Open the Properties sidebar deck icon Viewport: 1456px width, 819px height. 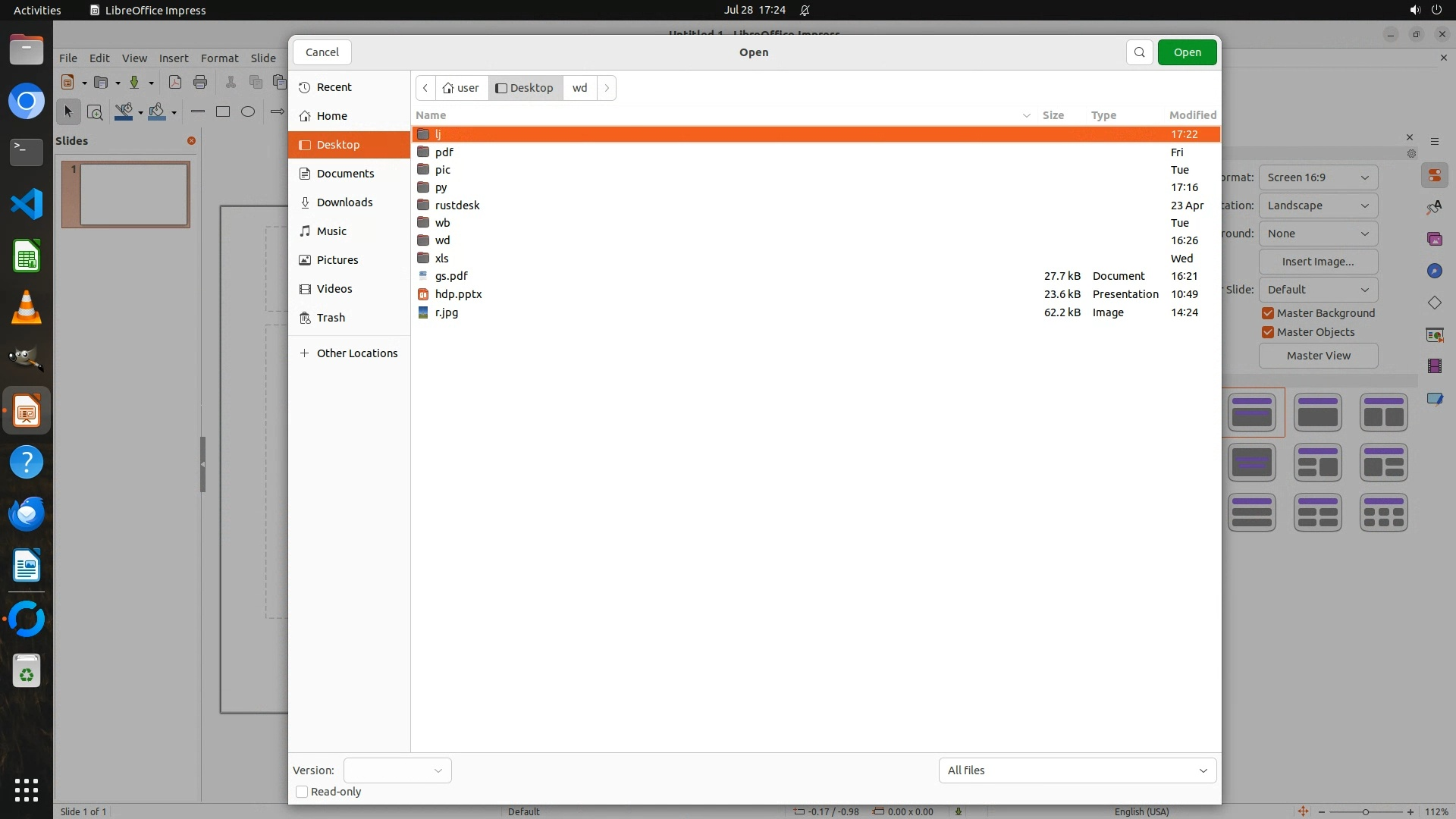[x=1434, y=176]
